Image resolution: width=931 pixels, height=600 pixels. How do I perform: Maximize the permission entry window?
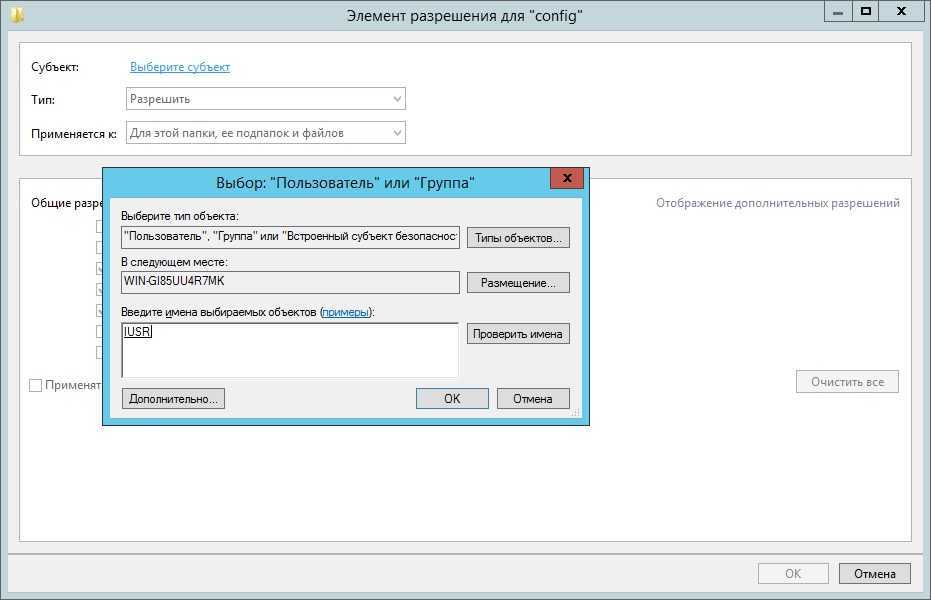866,12
